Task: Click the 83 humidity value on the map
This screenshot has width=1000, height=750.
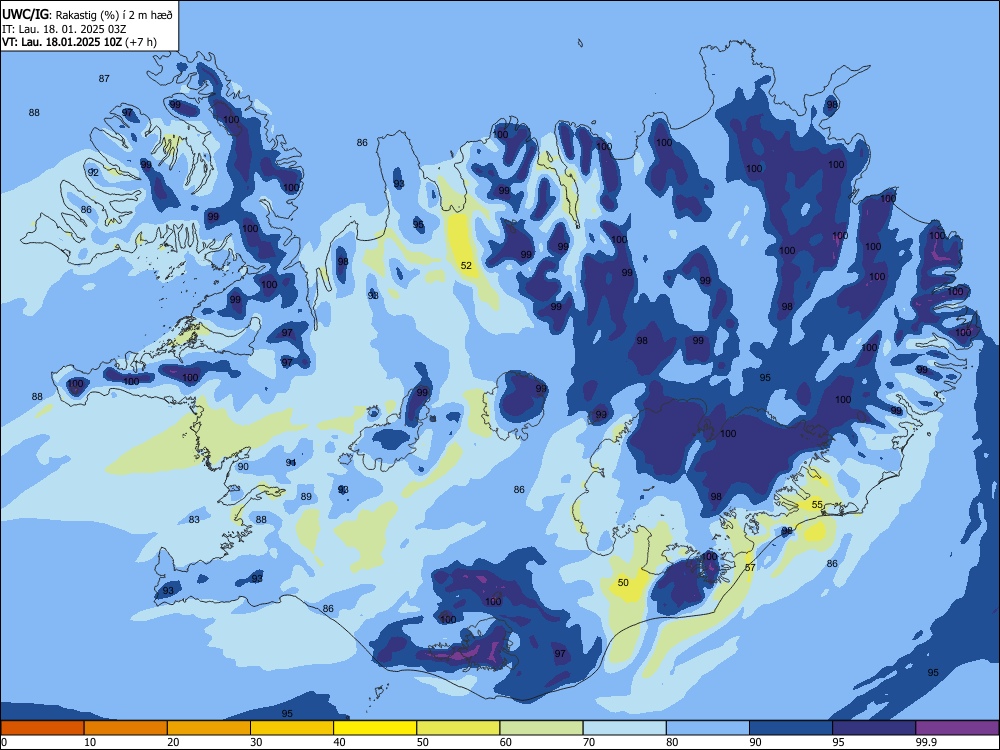Action: click(194, 520)
